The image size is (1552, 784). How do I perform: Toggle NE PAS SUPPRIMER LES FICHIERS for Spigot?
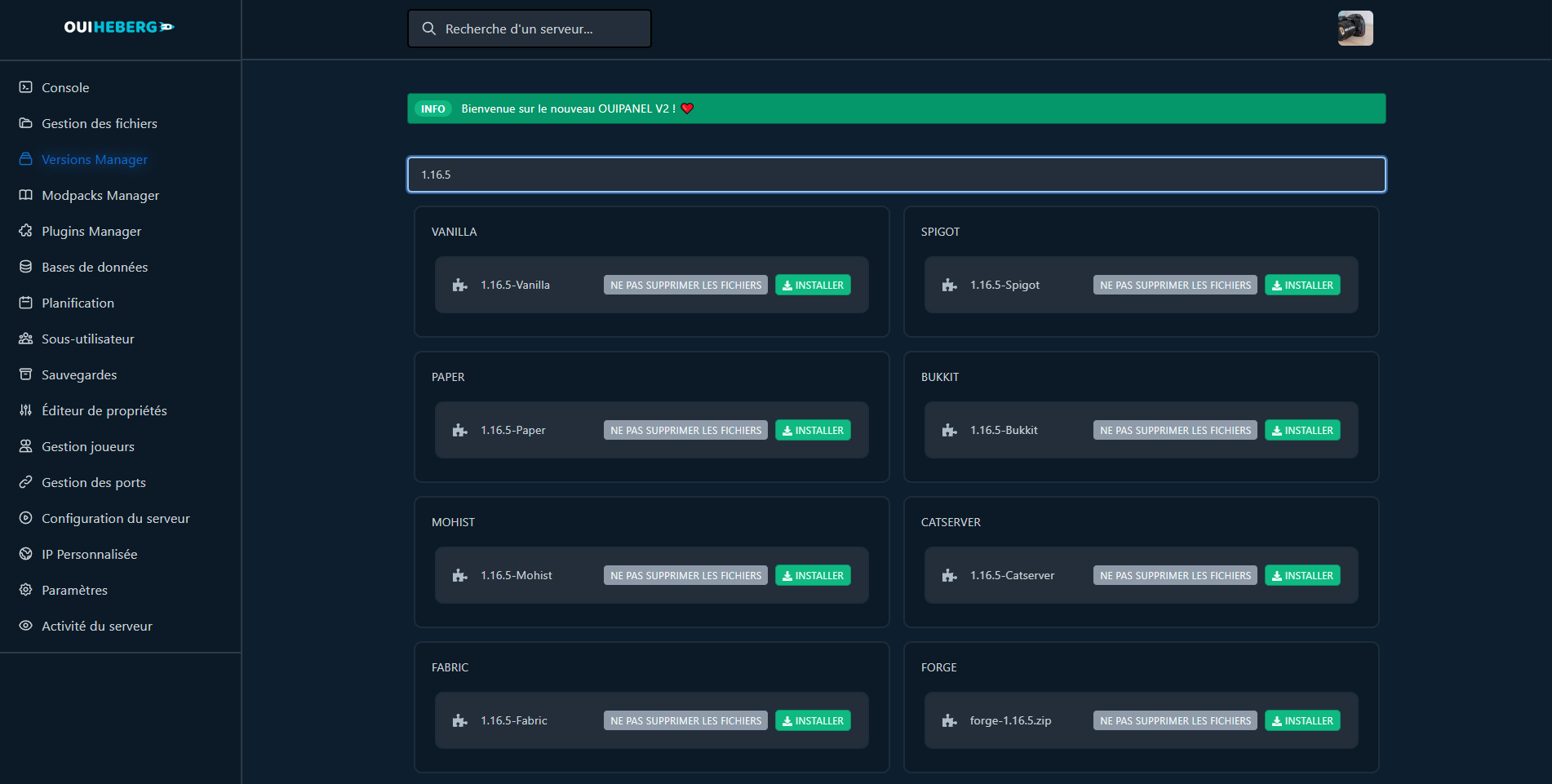(1175, 285)
